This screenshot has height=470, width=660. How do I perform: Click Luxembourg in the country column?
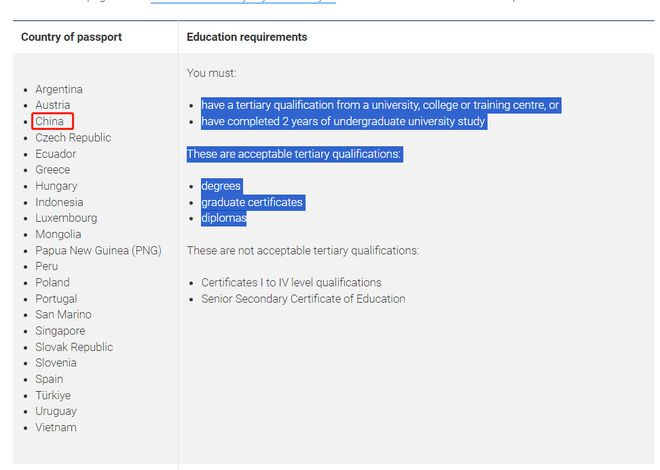click(x=66, y=218)
